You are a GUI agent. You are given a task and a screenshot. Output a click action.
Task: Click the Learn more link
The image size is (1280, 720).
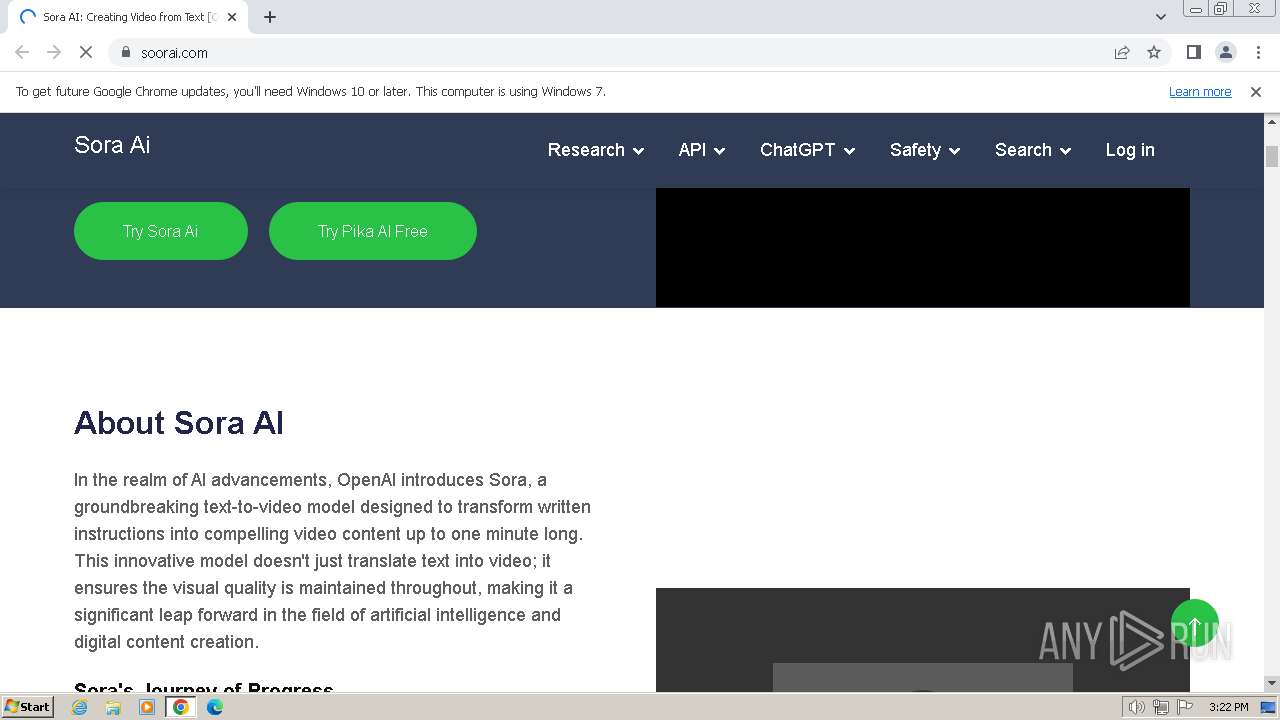pyautogui.click(x=1200, y=91)
